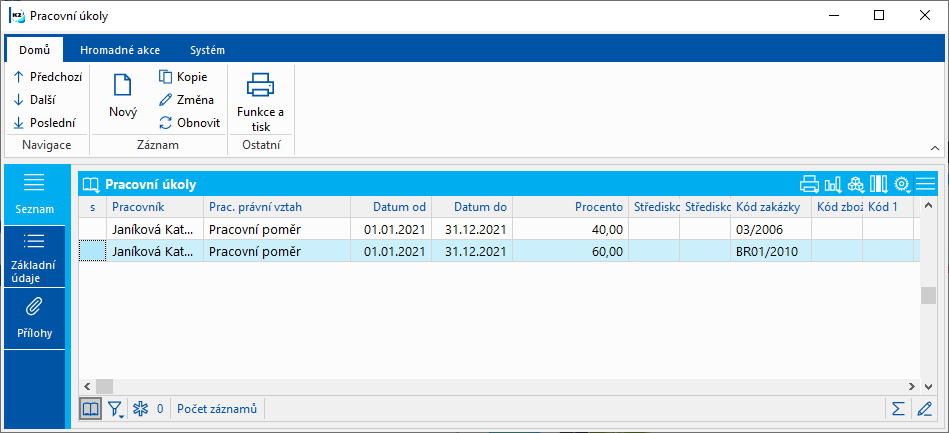Click the vertical scrollbar up arrow

(927, 207)
